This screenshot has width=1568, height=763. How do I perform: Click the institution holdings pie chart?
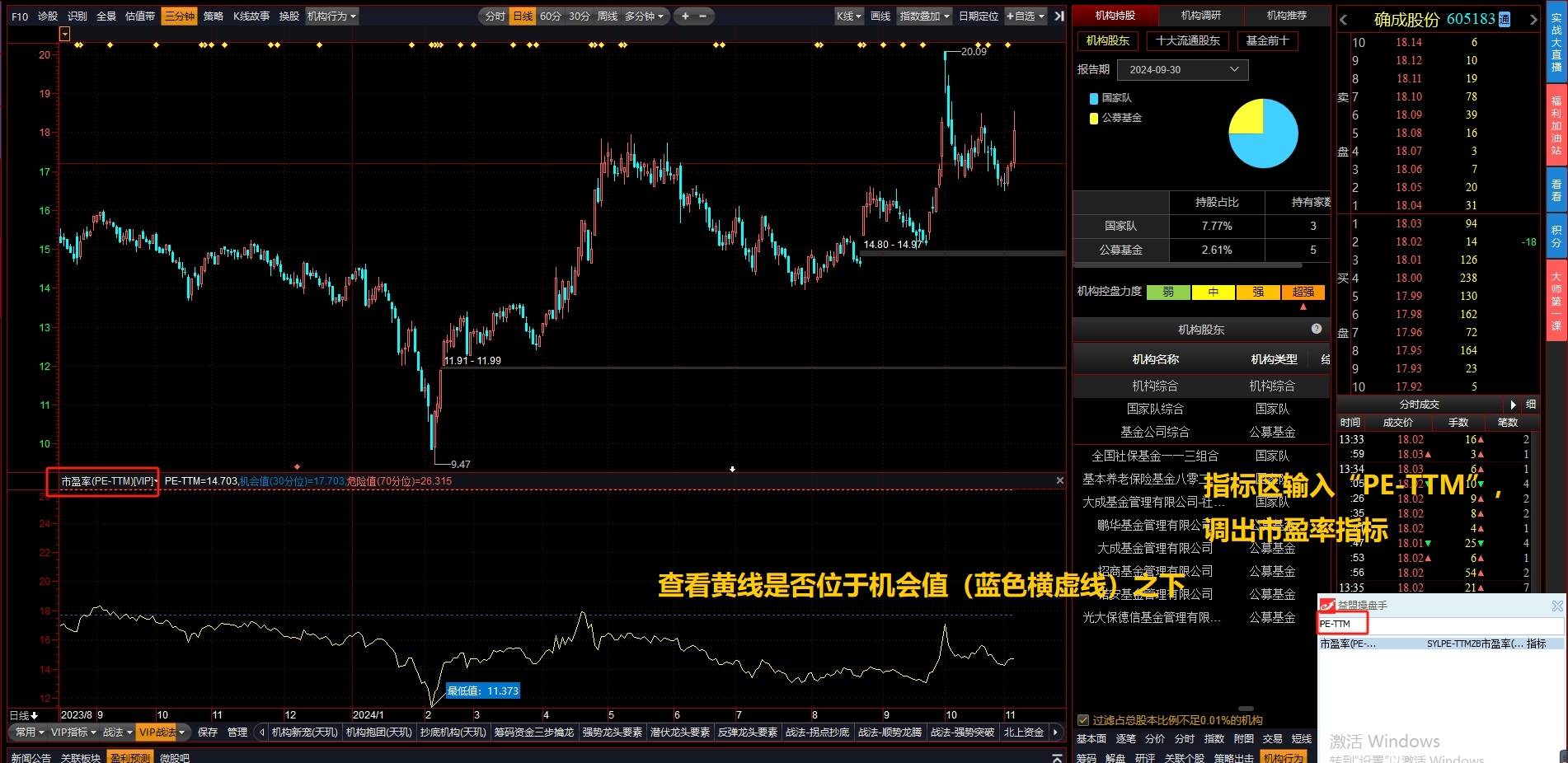[x=1263, y=133]
